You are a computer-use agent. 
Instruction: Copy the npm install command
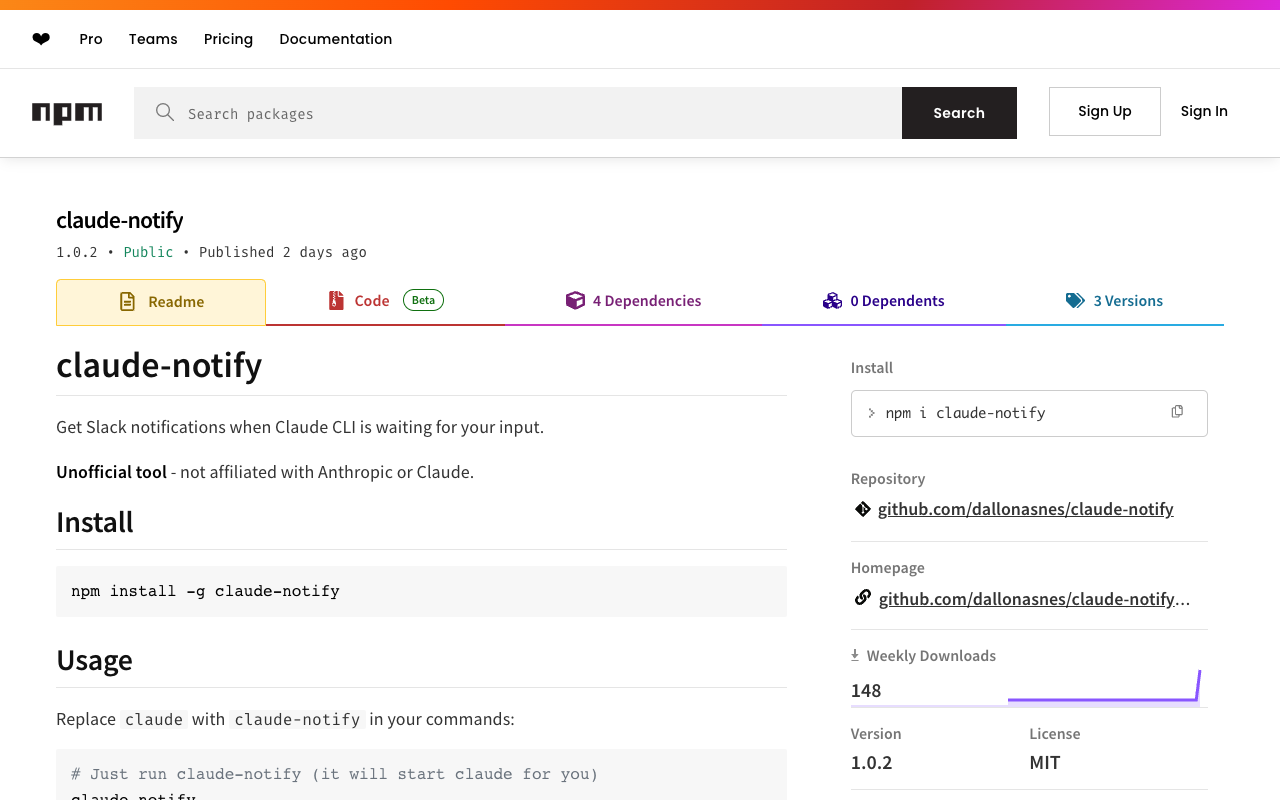(1177, 412)
